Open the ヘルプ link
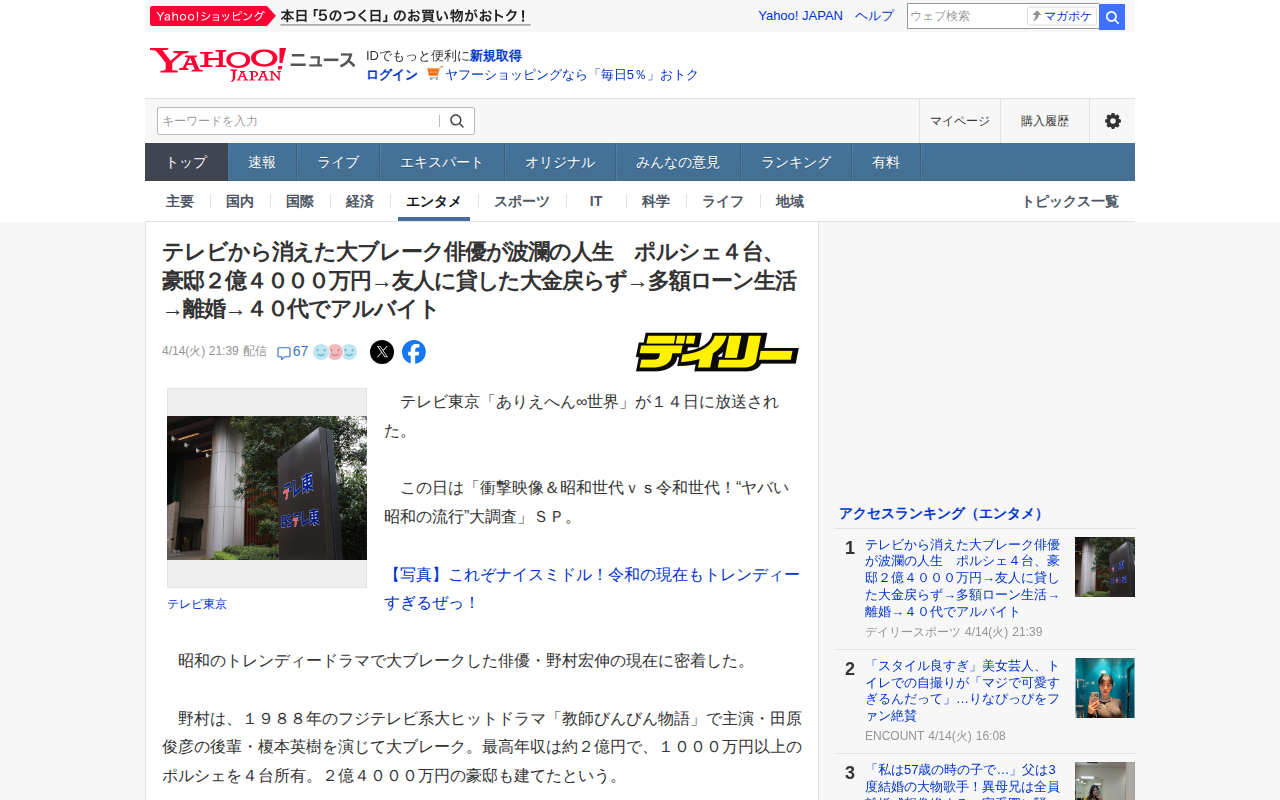Viewport: 1280px width, 800px height. click(874, 16)
